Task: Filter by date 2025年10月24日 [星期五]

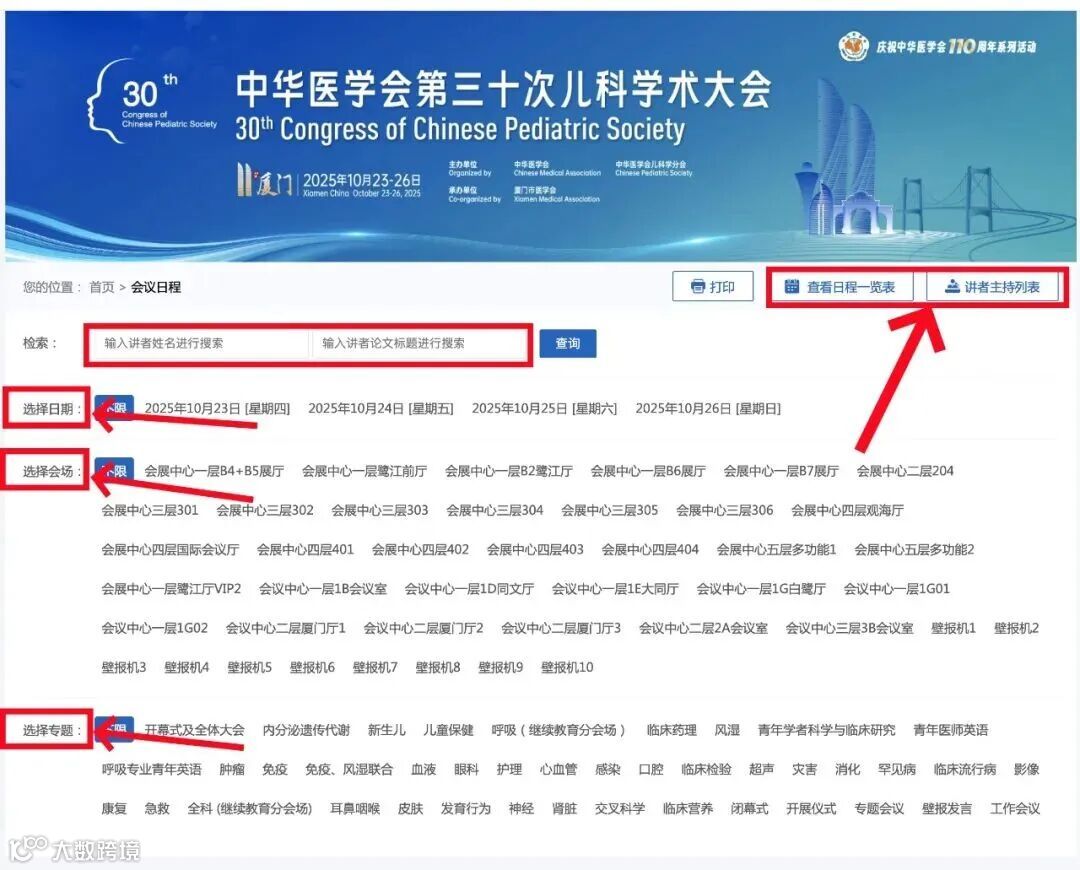Action: click(381, 408)
